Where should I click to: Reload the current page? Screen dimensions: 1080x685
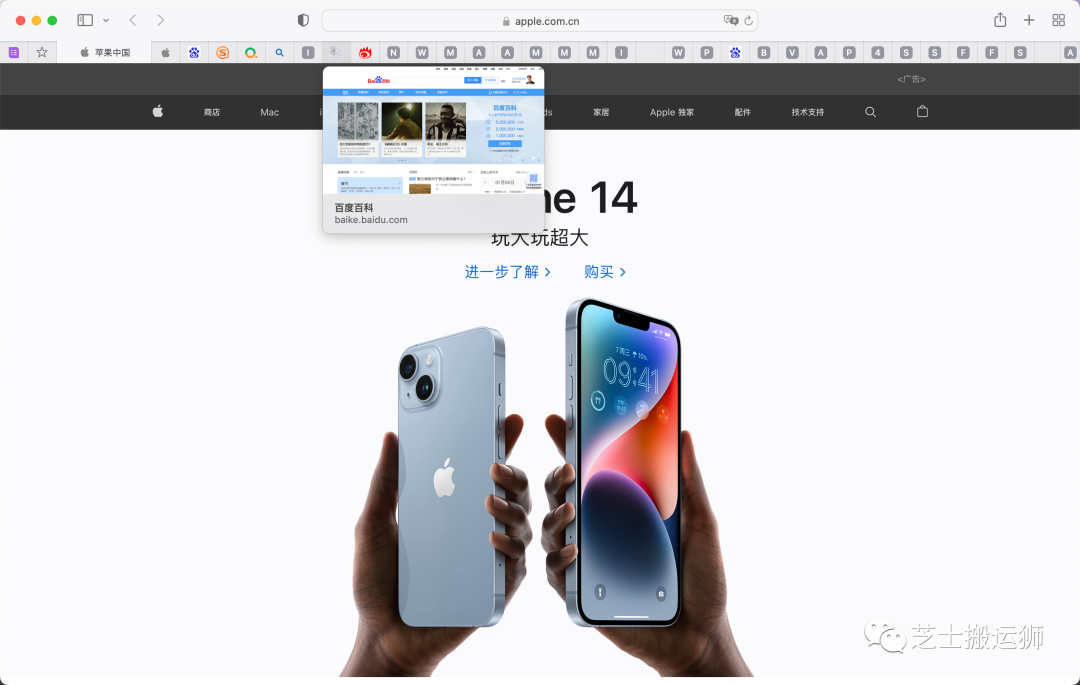tap(749, 21)
